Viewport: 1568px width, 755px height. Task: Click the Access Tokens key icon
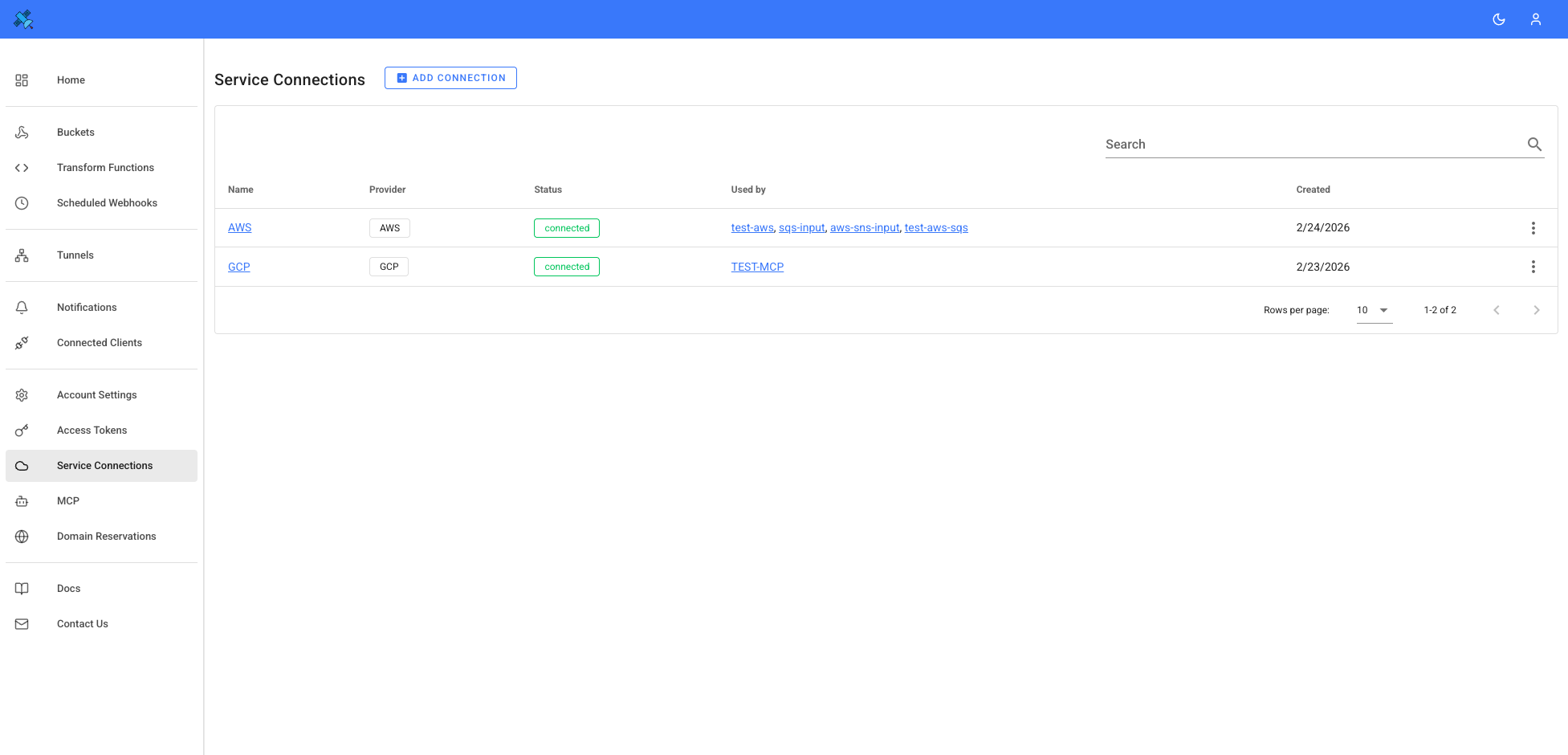point(22,431)
